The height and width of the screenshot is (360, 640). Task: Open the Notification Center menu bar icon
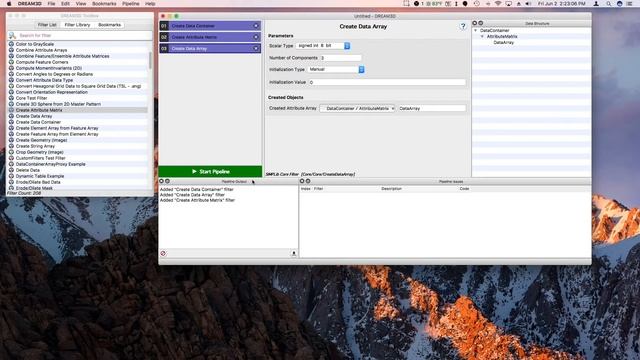coord(629,4)
